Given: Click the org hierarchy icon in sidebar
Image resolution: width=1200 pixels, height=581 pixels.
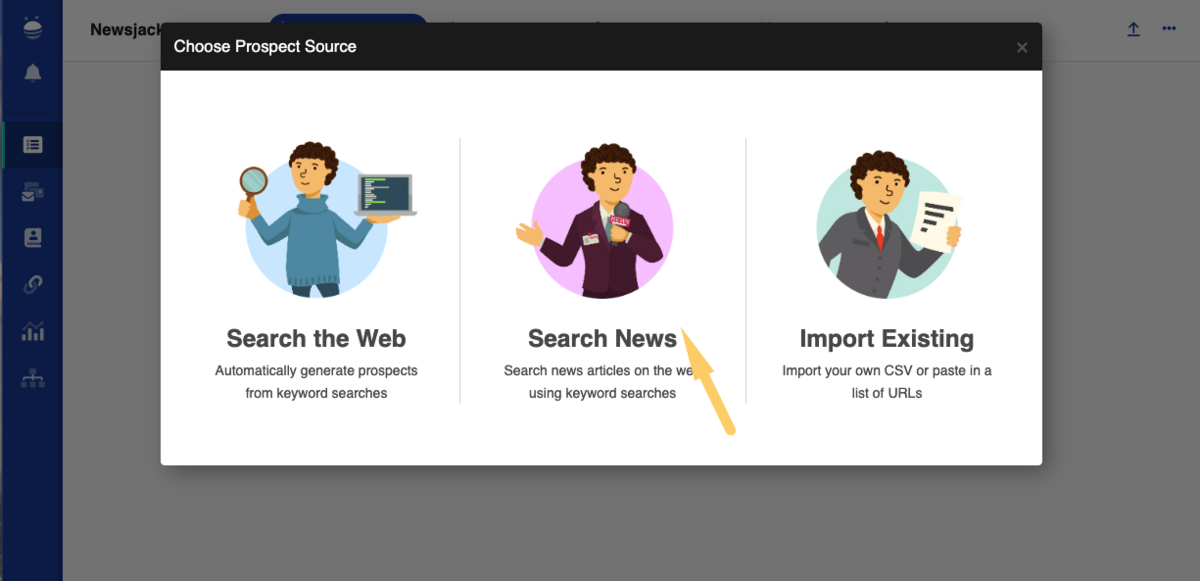Looking at the screenshot, I should (x=33, y=379).
